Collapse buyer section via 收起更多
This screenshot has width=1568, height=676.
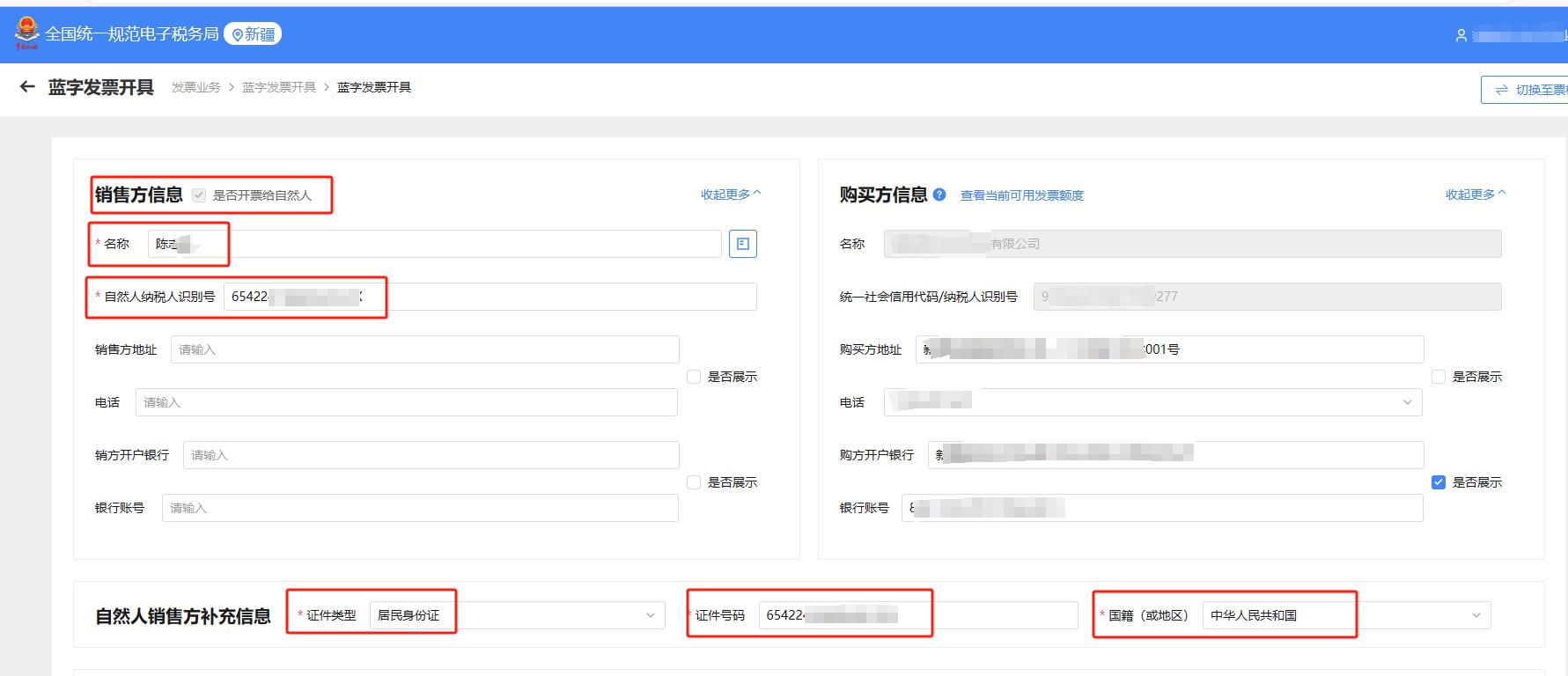coord(1476,195)
